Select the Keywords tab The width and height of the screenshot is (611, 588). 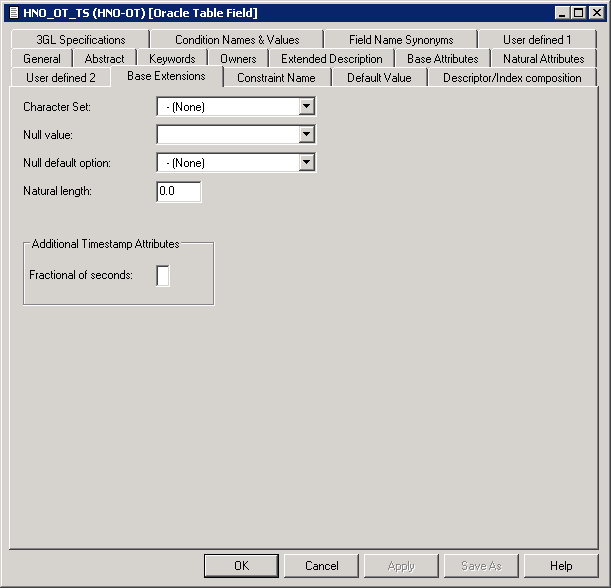[x=172, y=59]
